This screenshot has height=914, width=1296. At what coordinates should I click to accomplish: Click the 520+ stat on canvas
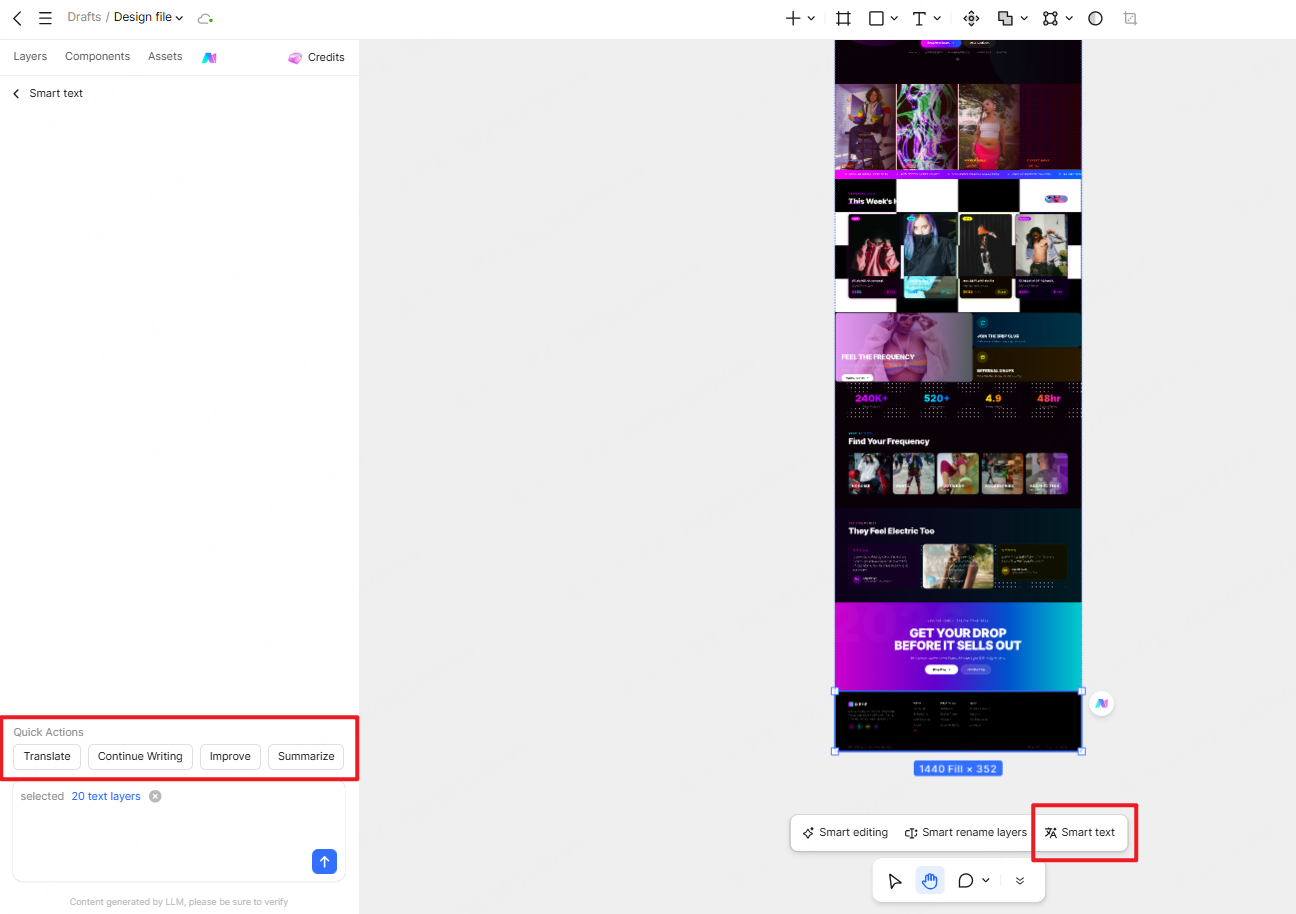point(937,399)
